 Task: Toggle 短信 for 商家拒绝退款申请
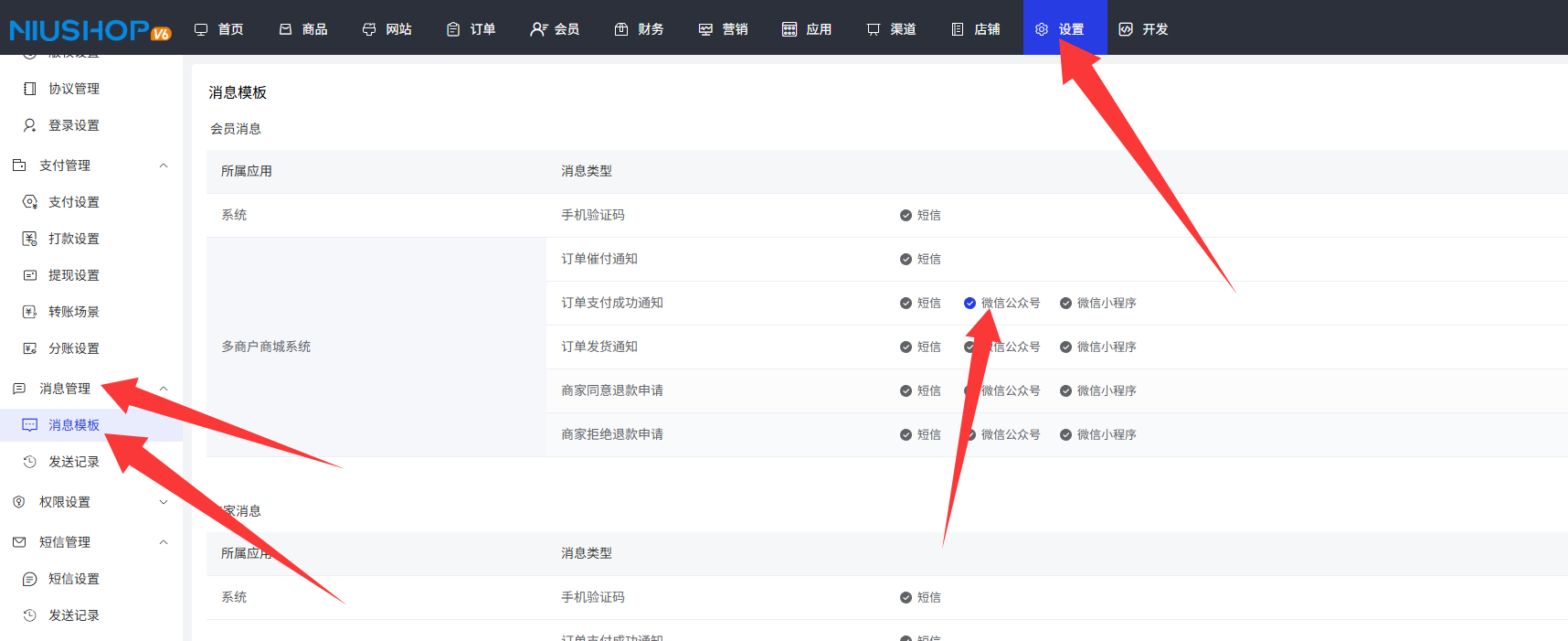(x=906, y=434)
